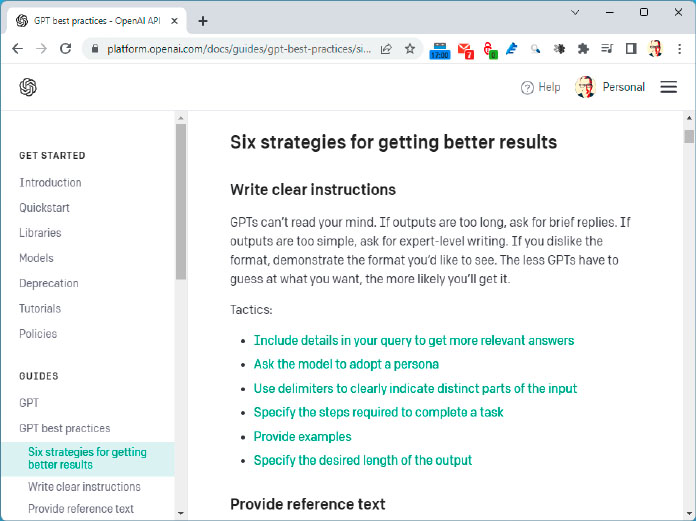
Task: Select Quickstart in the sidebar
Action: (x=44, y=208)
